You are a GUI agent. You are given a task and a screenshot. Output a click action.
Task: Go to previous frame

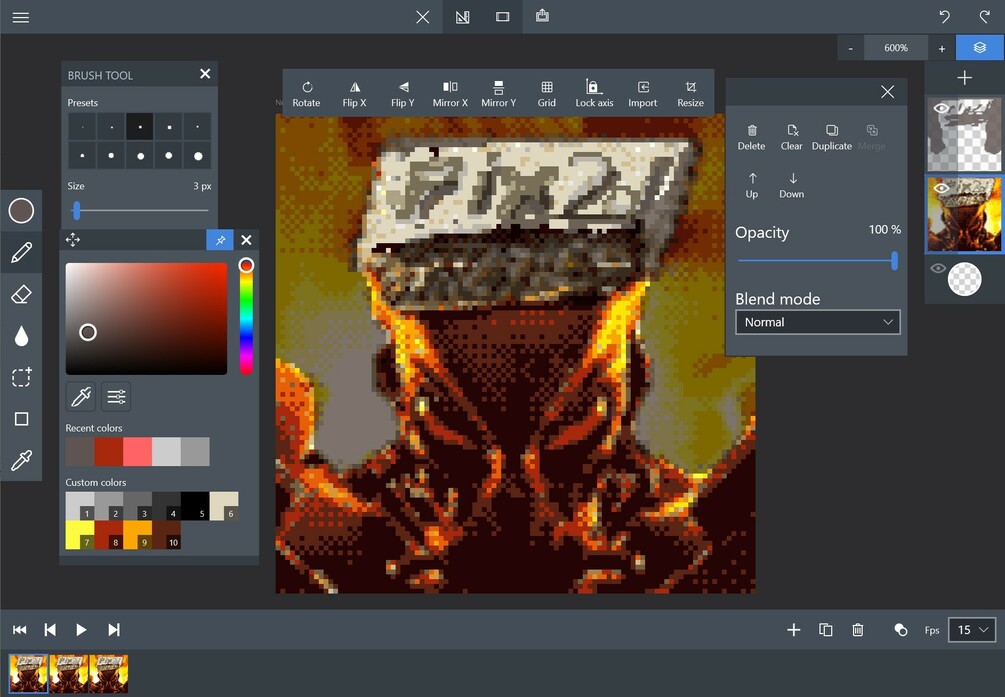(50, 630)
